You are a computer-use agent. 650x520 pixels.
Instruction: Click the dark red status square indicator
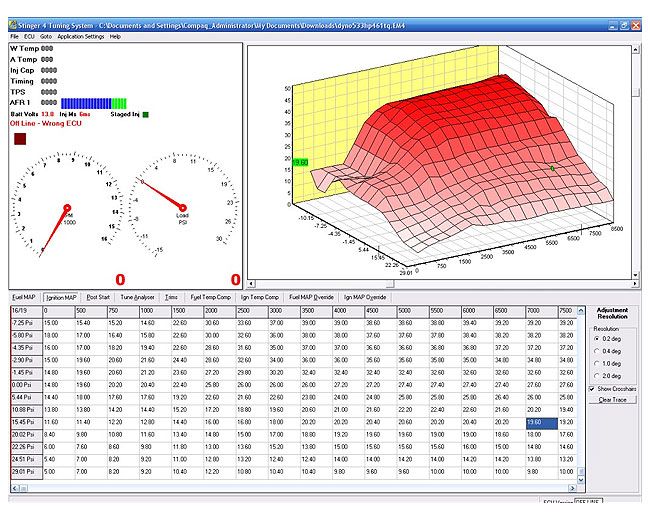20,139
